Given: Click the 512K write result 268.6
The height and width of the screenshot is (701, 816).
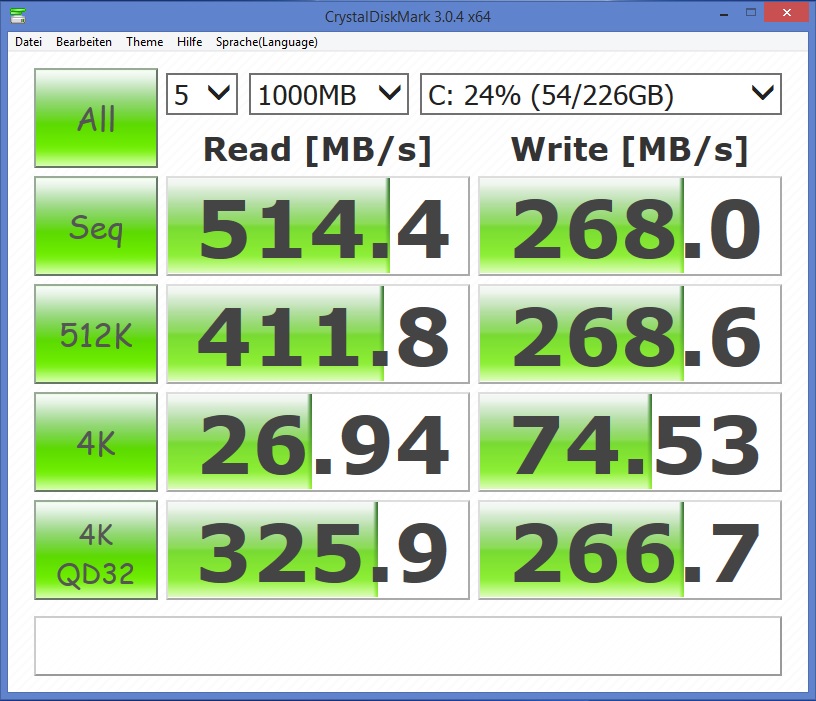Looking at the screenshot, I should 630,334.
